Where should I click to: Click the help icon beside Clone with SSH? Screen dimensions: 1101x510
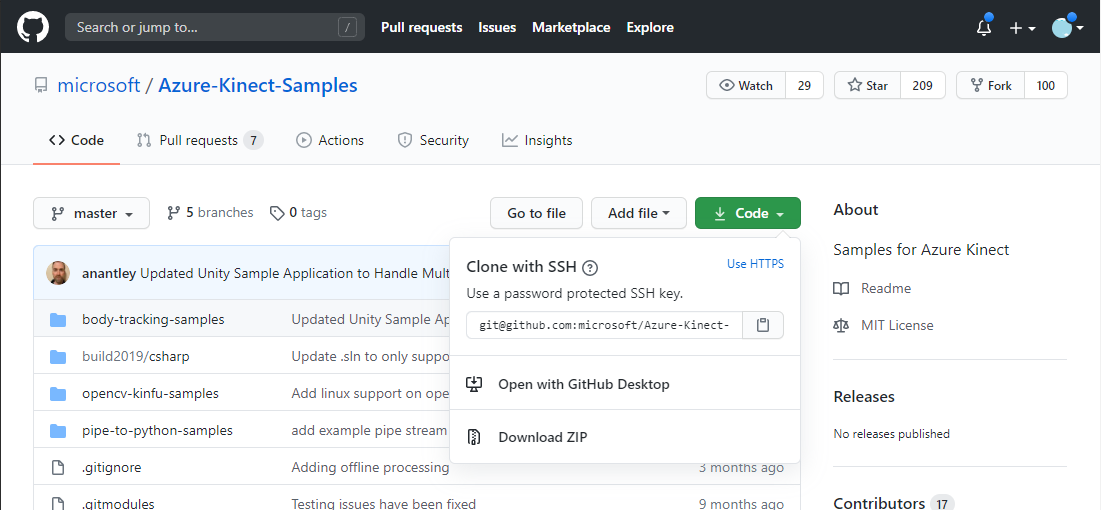click(590, 267)
